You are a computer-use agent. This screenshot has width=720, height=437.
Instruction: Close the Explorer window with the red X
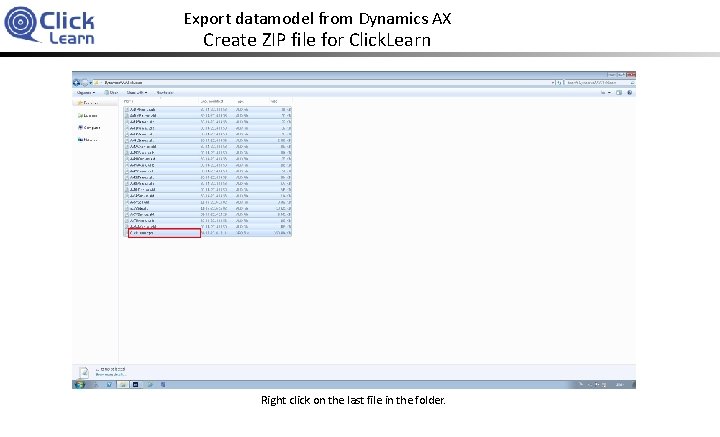coord(631,74)
